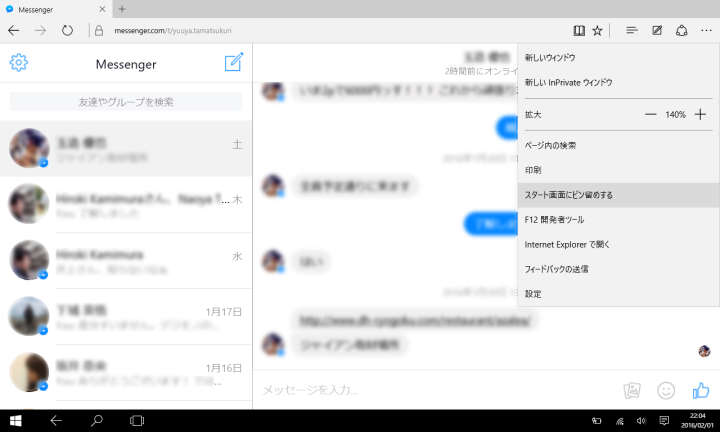Open the conversation dated 木
The width and height of the screenshot is (720, 432).
pos(126,204)
